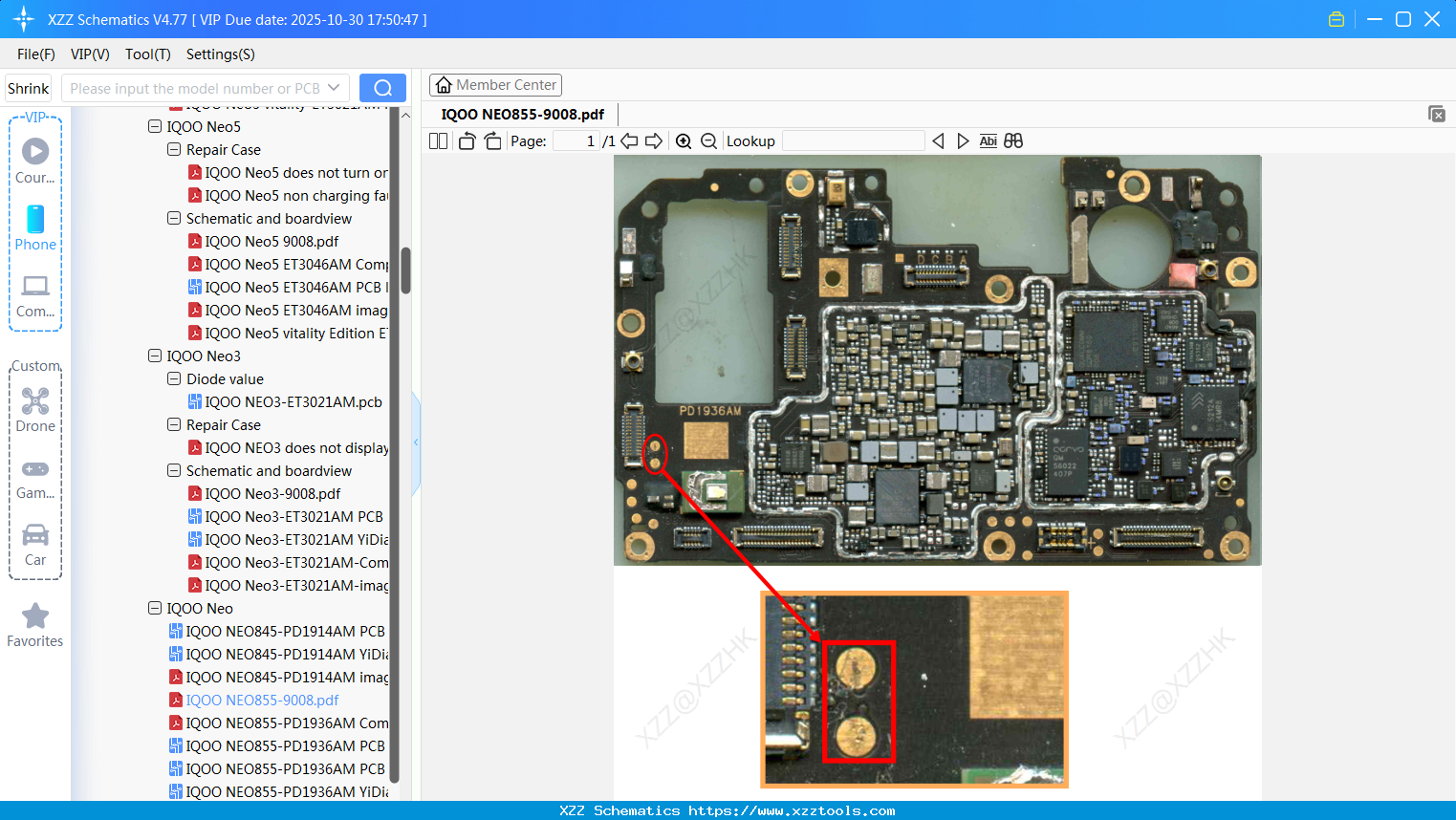The width and height of the screenshot is (1456, 820).
Task: Open IQOO NEO3 does not display file
Action: click(x=288, y=447)
